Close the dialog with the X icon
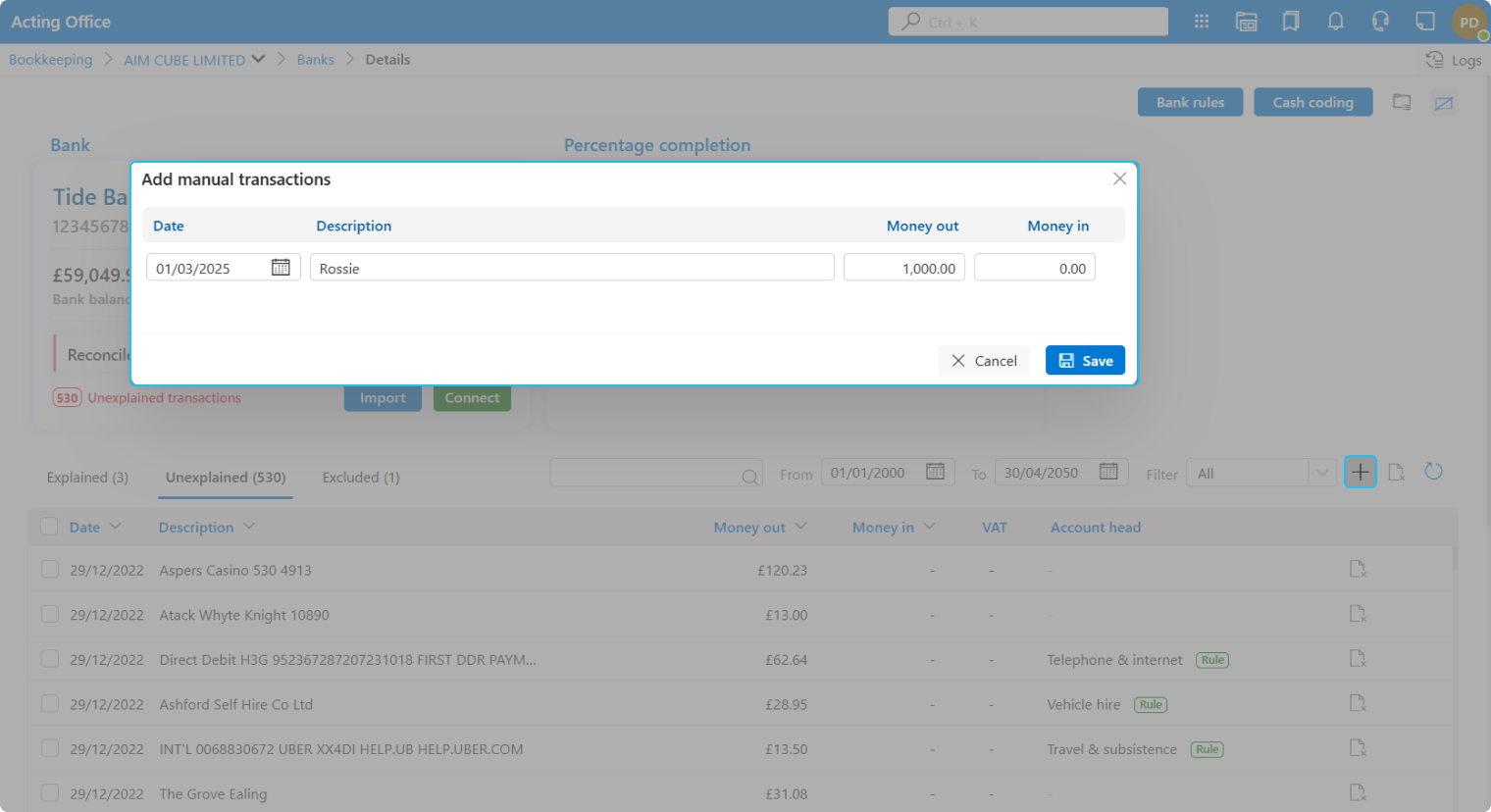This screenshot has width=1491, height=812. click(1119, 178)
